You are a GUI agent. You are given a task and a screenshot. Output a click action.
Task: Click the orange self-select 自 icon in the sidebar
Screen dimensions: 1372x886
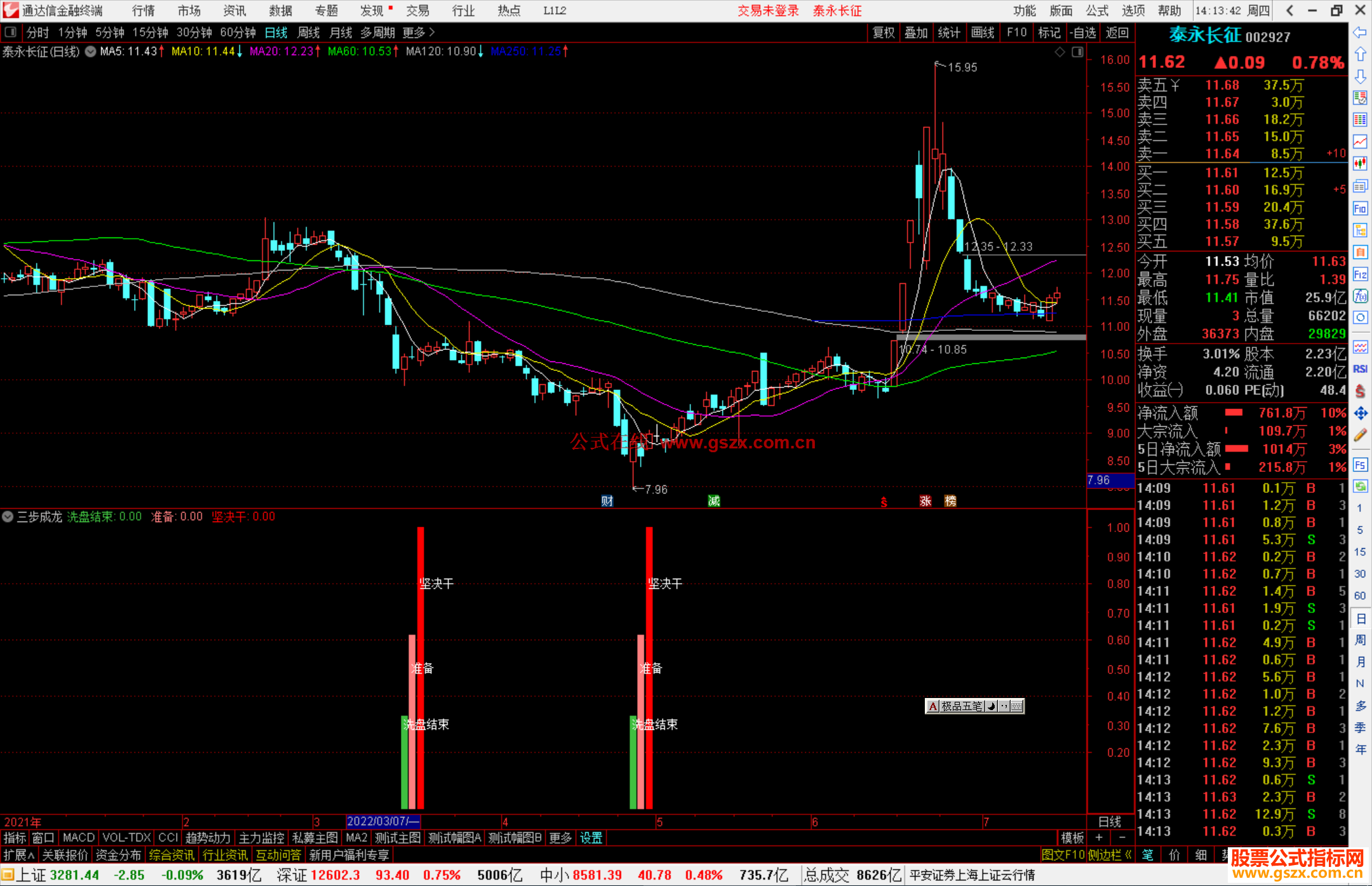[x=1360, y=252]
